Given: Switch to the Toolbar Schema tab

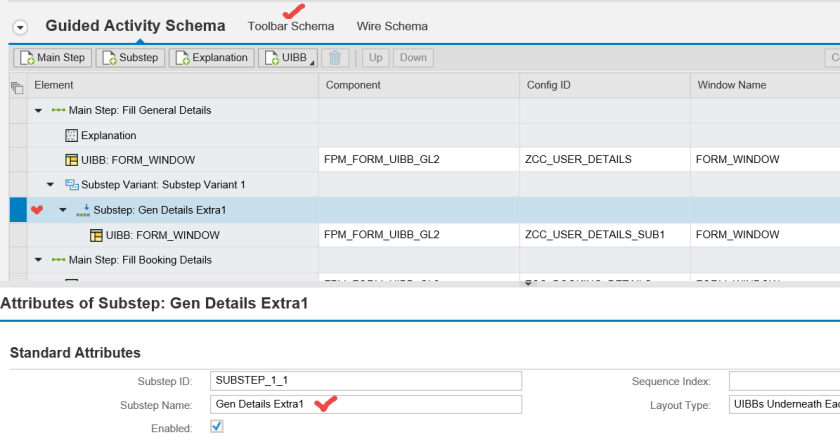Looking at the screenshot, I should coord(291,26).
